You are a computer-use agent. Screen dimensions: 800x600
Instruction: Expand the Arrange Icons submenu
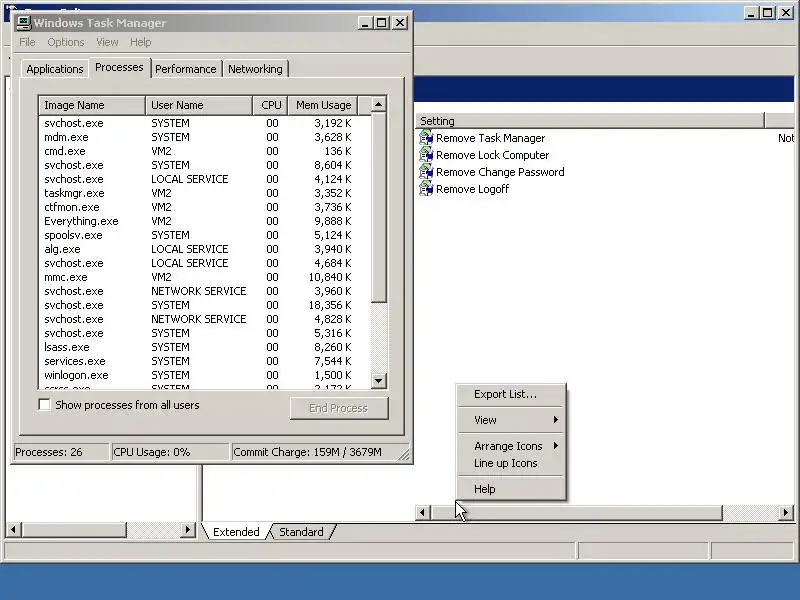[x=512, y=446]
